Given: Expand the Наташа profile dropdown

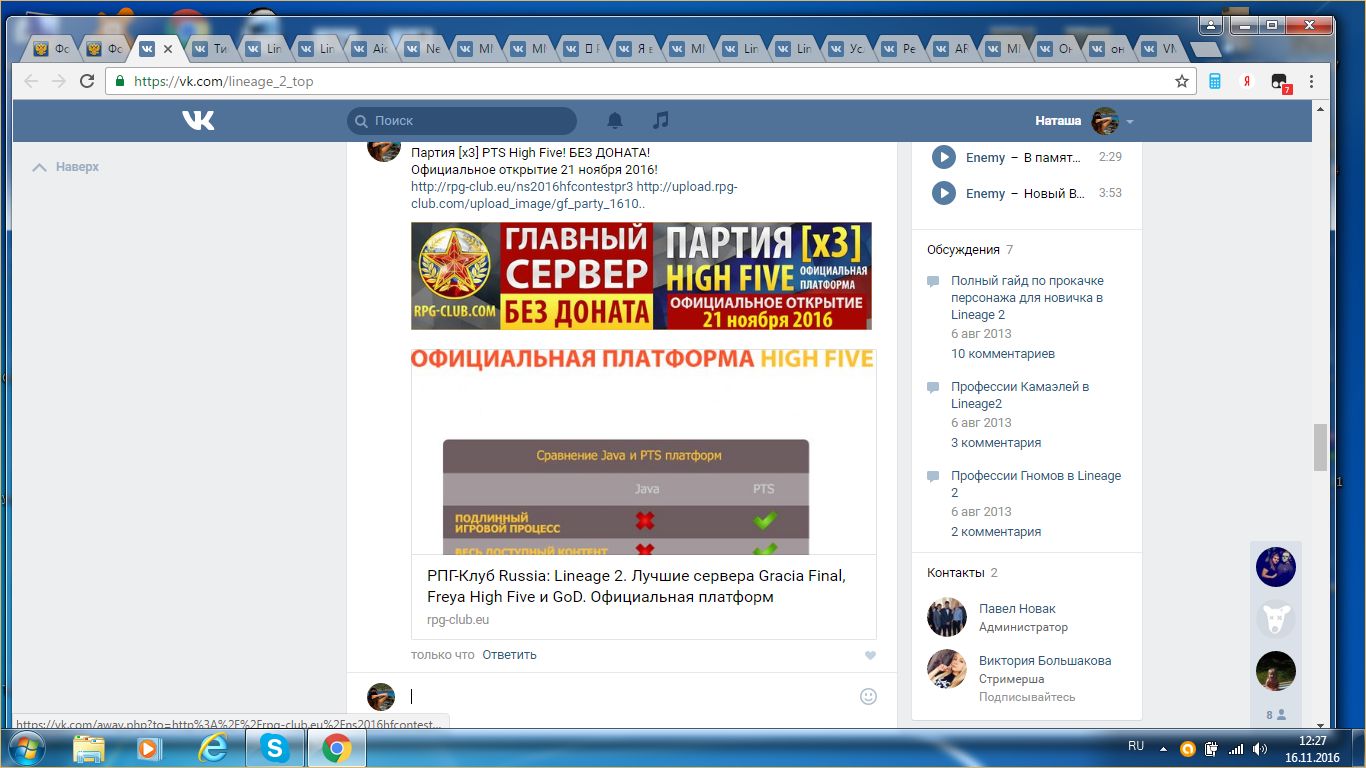Looking at the screenshot, I should click(1130, 121).
